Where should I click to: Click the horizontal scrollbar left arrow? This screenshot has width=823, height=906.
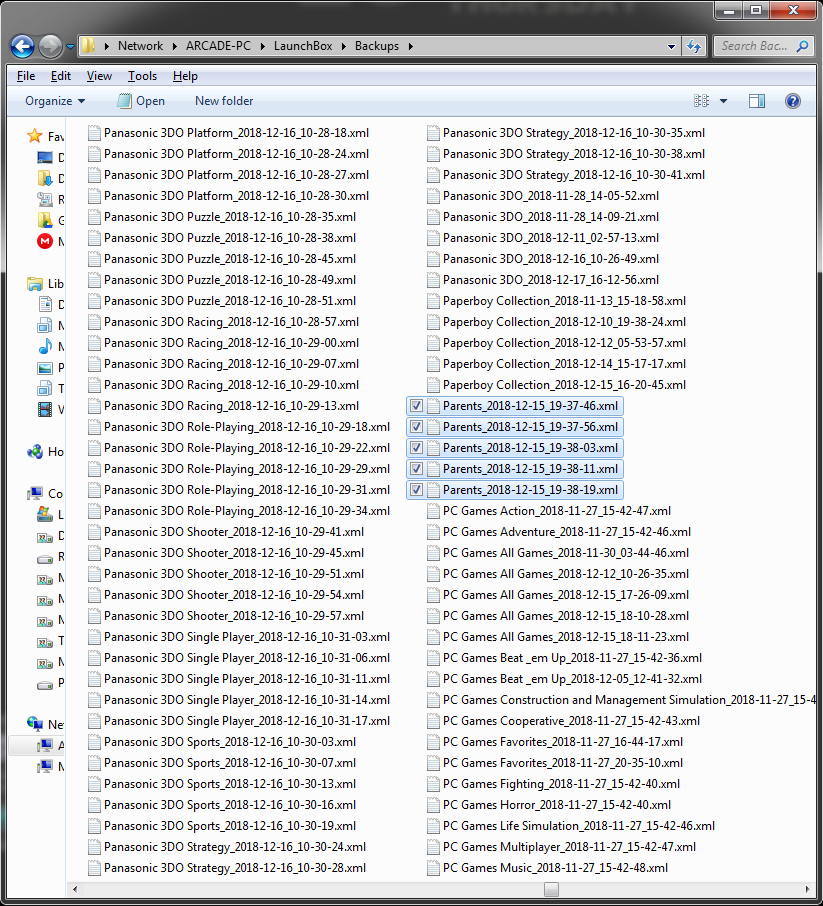pos(75,889)
